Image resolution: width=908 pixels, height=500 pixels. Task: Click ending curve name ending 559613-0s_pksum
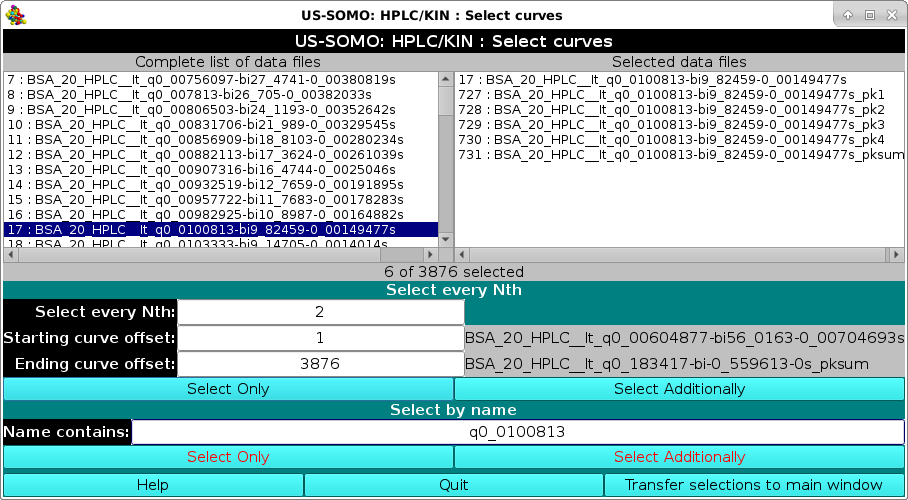pos(667,364)
